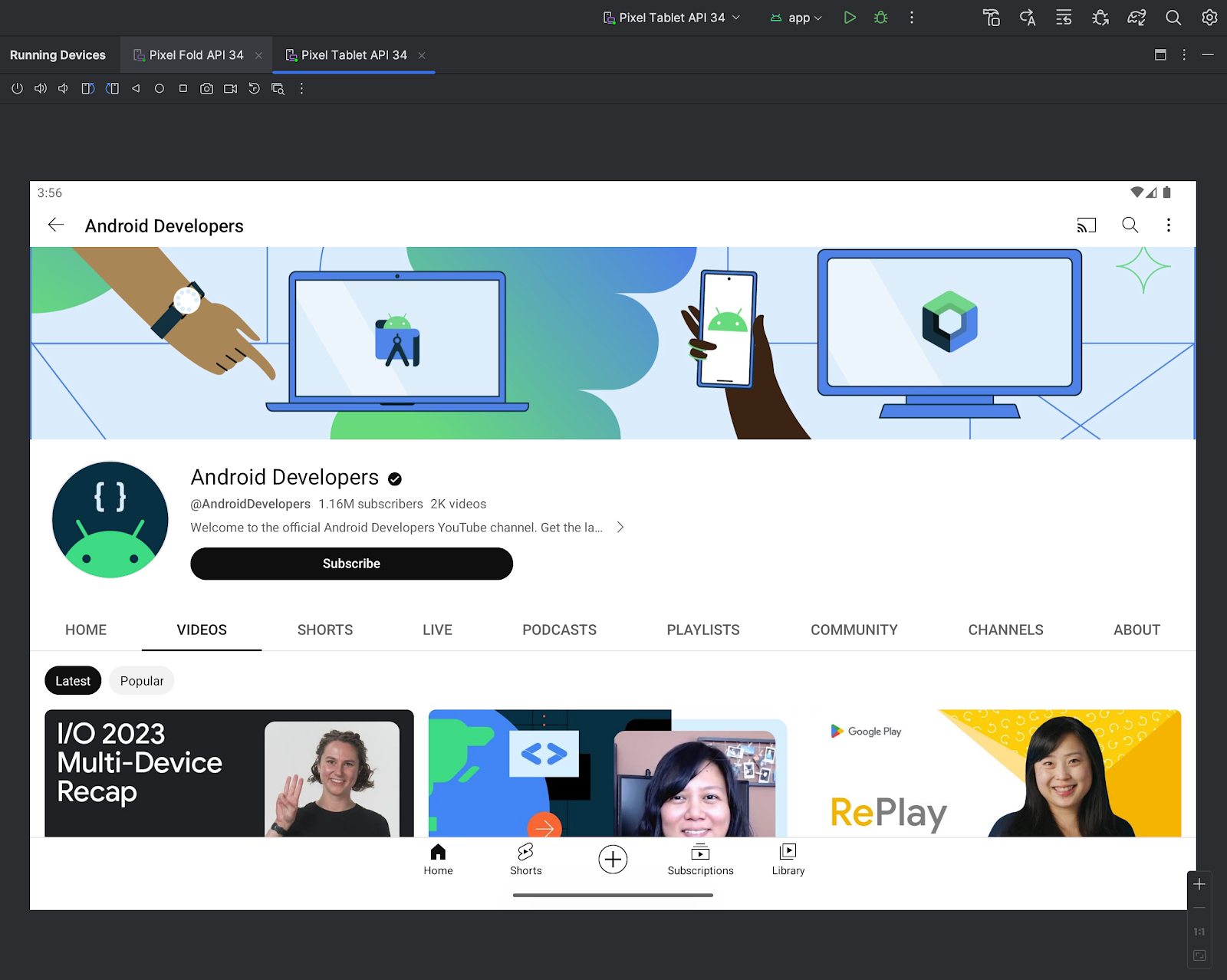The image size is (1227, 980).
Task: Select the VIDEOS channel tab
Action: coord(202,630)
